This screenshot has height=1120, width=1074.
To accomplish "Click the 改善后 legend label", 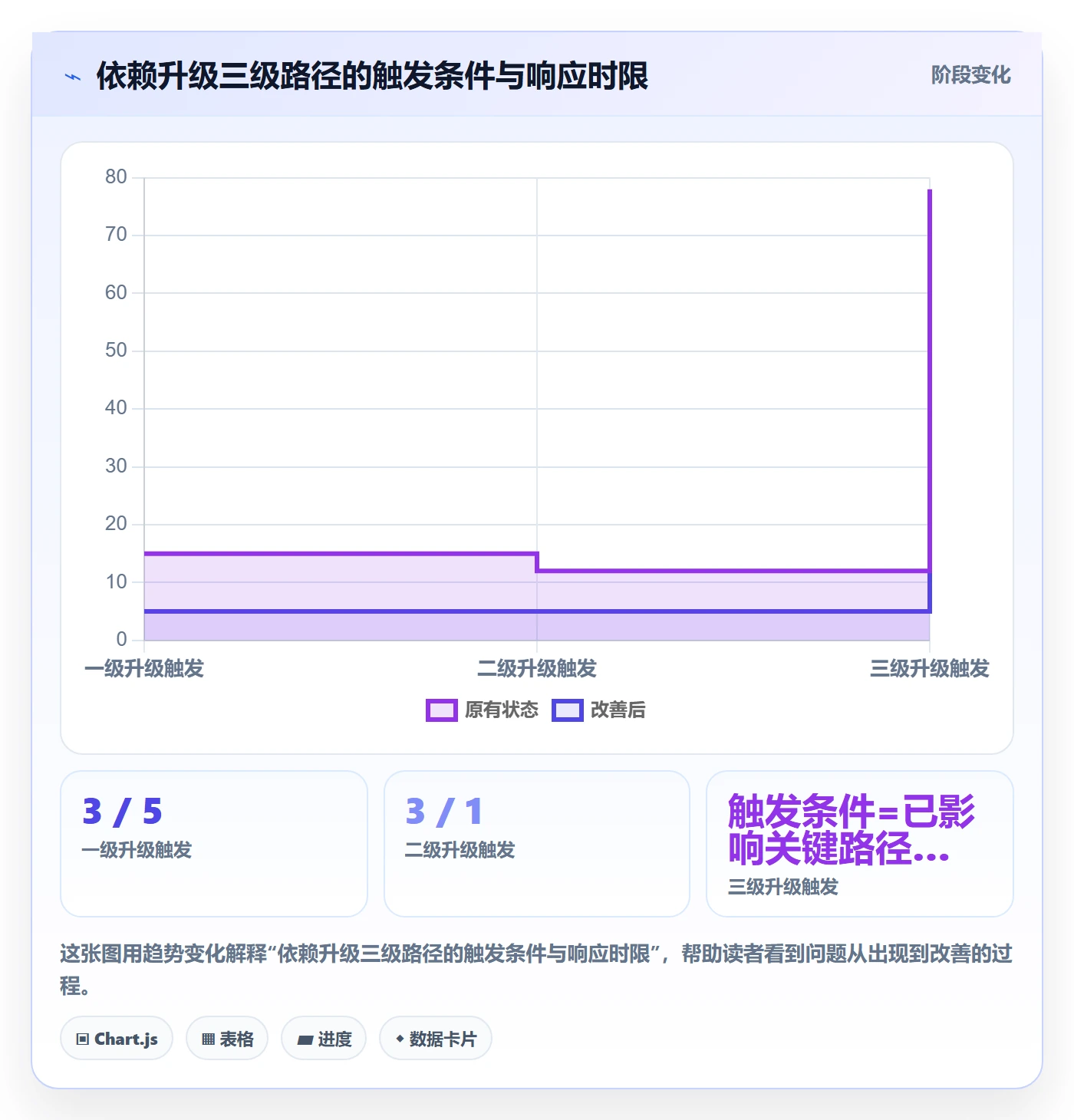I will [618, 710].
